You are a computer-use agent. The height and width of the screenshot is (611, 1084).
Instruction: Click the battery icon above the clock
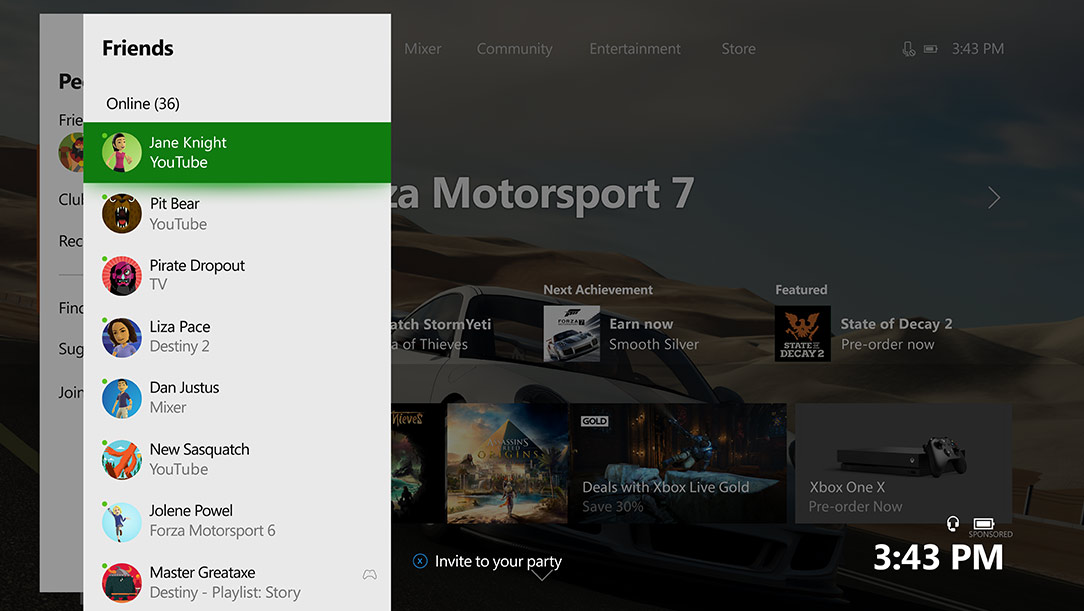[983, 523]
